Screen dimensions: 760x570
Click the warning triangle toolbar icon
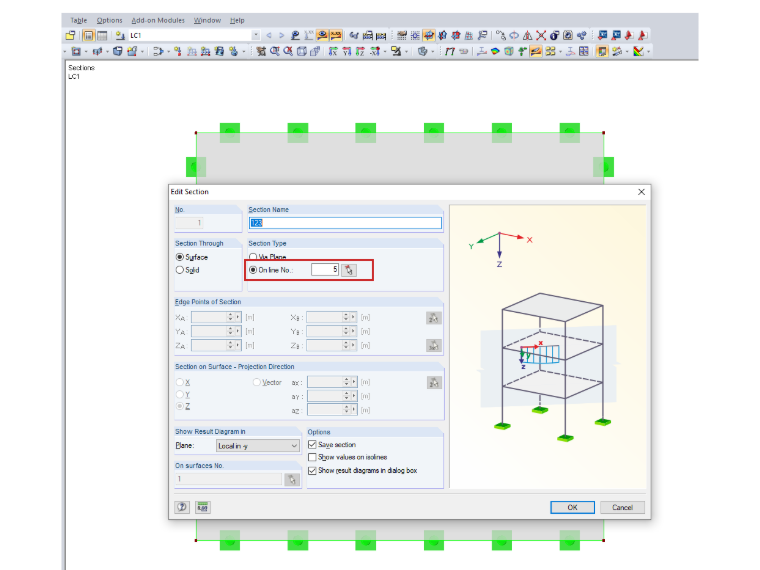527,35
